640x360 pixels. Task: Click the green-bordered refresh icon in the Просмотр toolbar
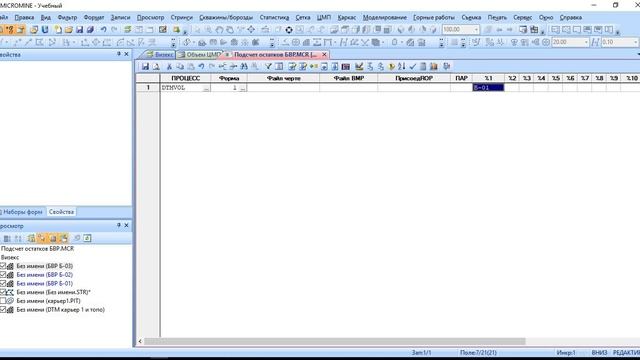[87, 238]
